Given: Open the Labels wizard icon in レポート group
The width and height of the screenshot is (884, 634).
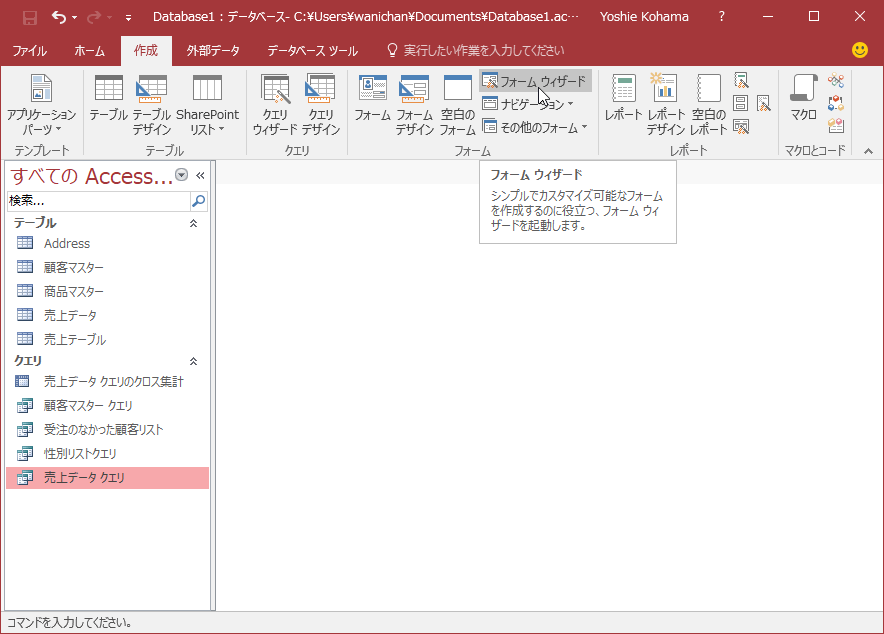Looking at the screenshot, I should click(x=741, y=103).
